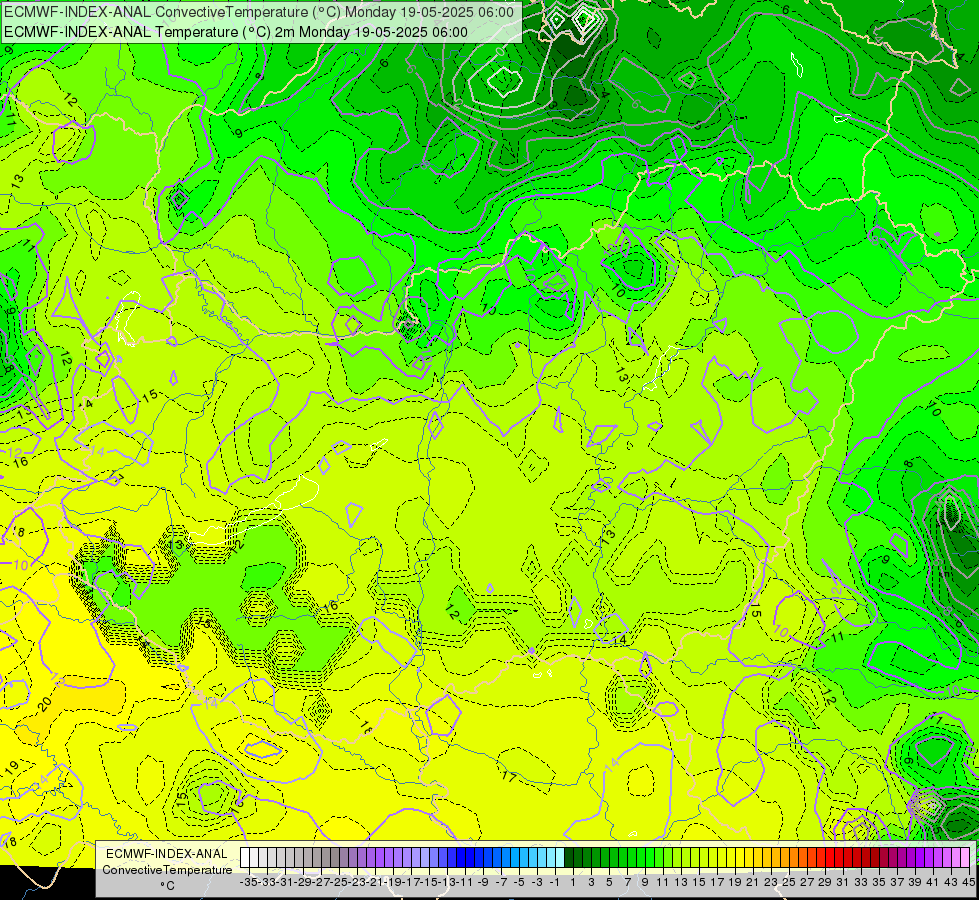Click the -35 value on the legend scale
979x900 pixels.
(249, 883)
